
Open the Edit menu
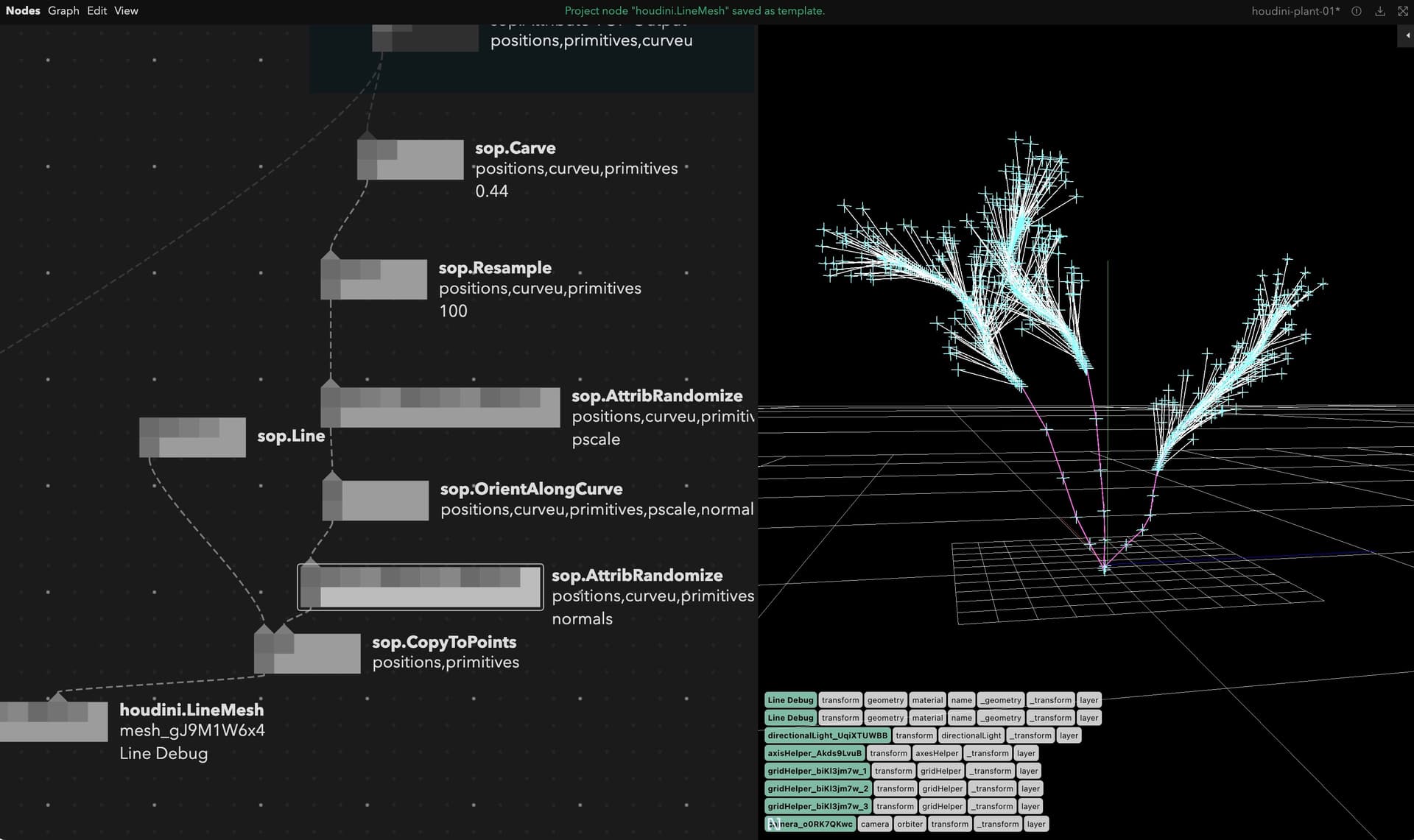96,10
